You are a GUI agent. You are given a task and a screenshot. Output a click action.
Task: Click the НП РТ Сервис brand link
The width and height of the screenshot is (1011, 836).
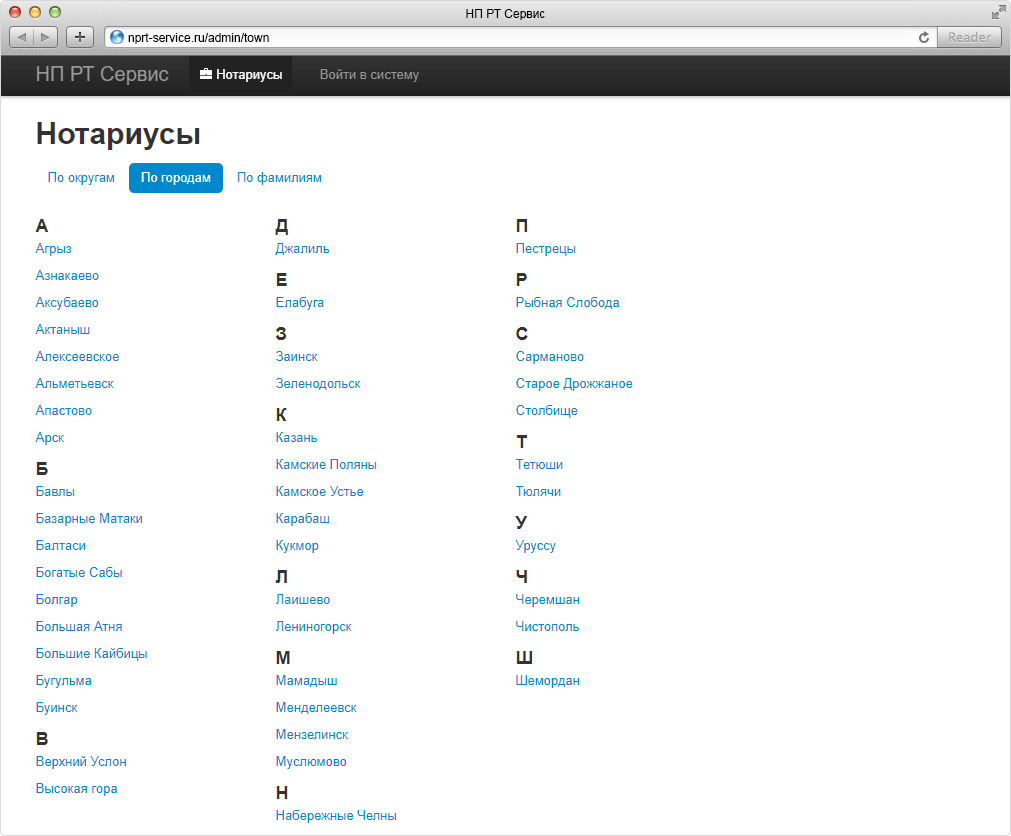coord(102,74)
